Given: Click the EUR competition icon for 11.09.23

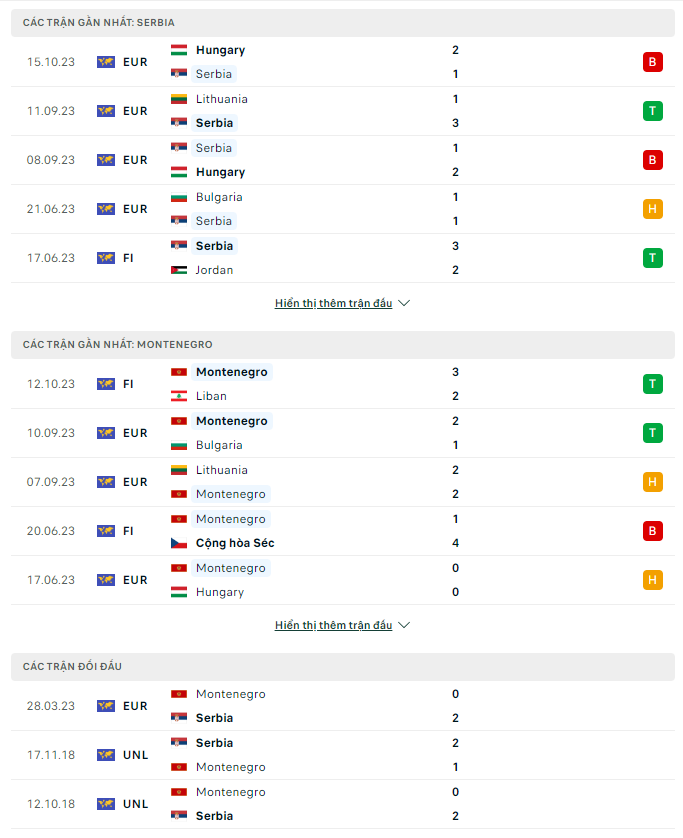Looking at the screenshot, I should coord(106,111).
